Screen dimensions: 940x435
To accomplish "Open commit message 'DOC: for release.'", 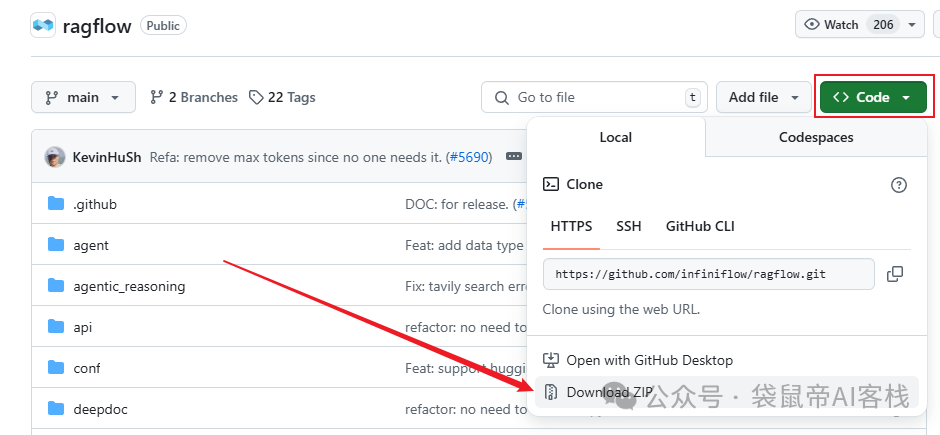I will pos(457,204).
